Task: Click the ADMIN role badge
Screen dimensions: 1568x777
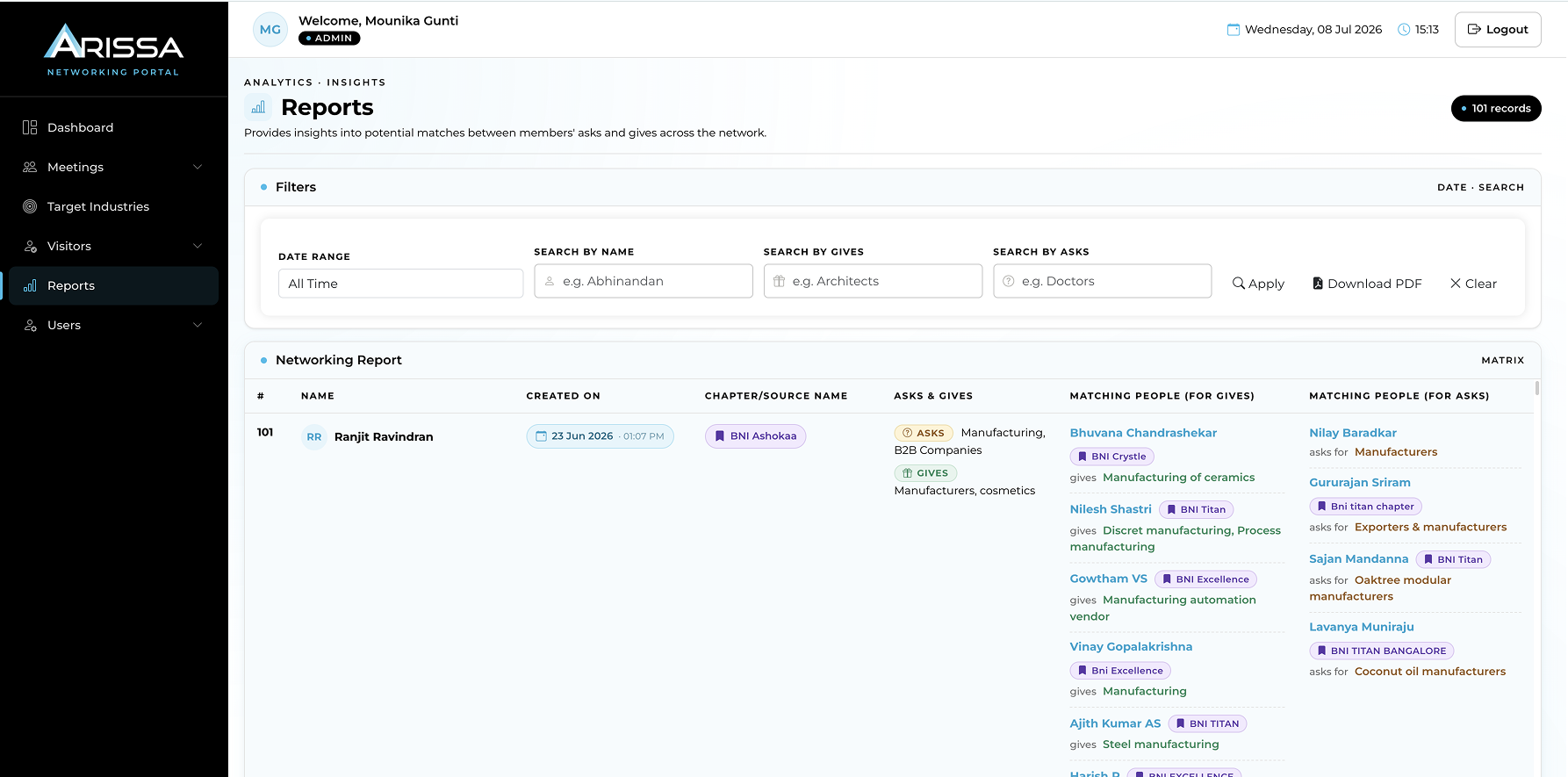Action: (x=329, y=38)
